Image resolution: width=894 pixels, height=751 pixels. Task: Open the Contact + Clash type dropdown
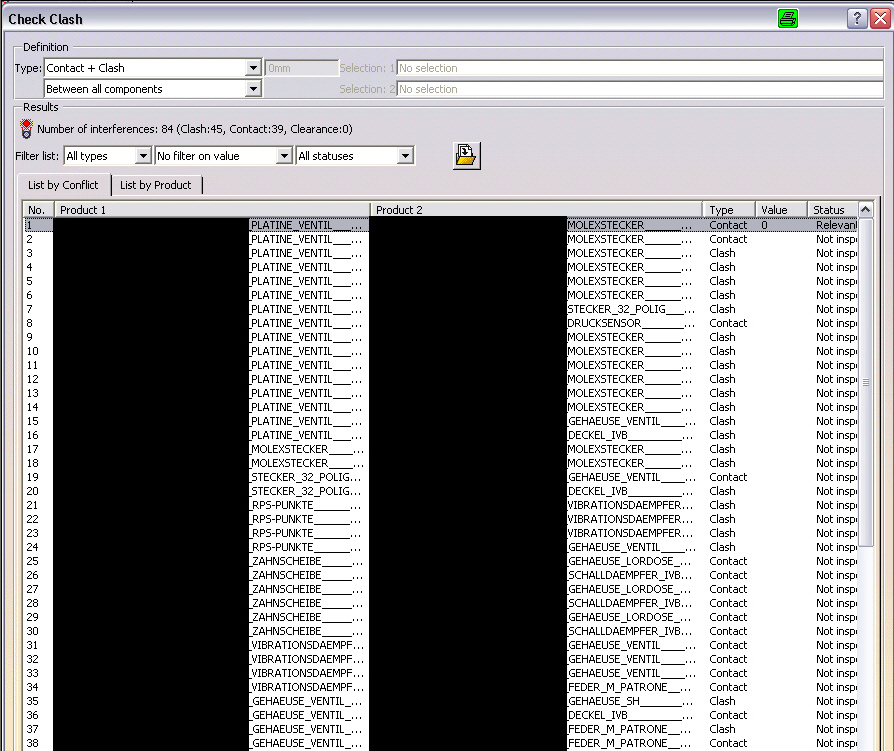[253, 68]
